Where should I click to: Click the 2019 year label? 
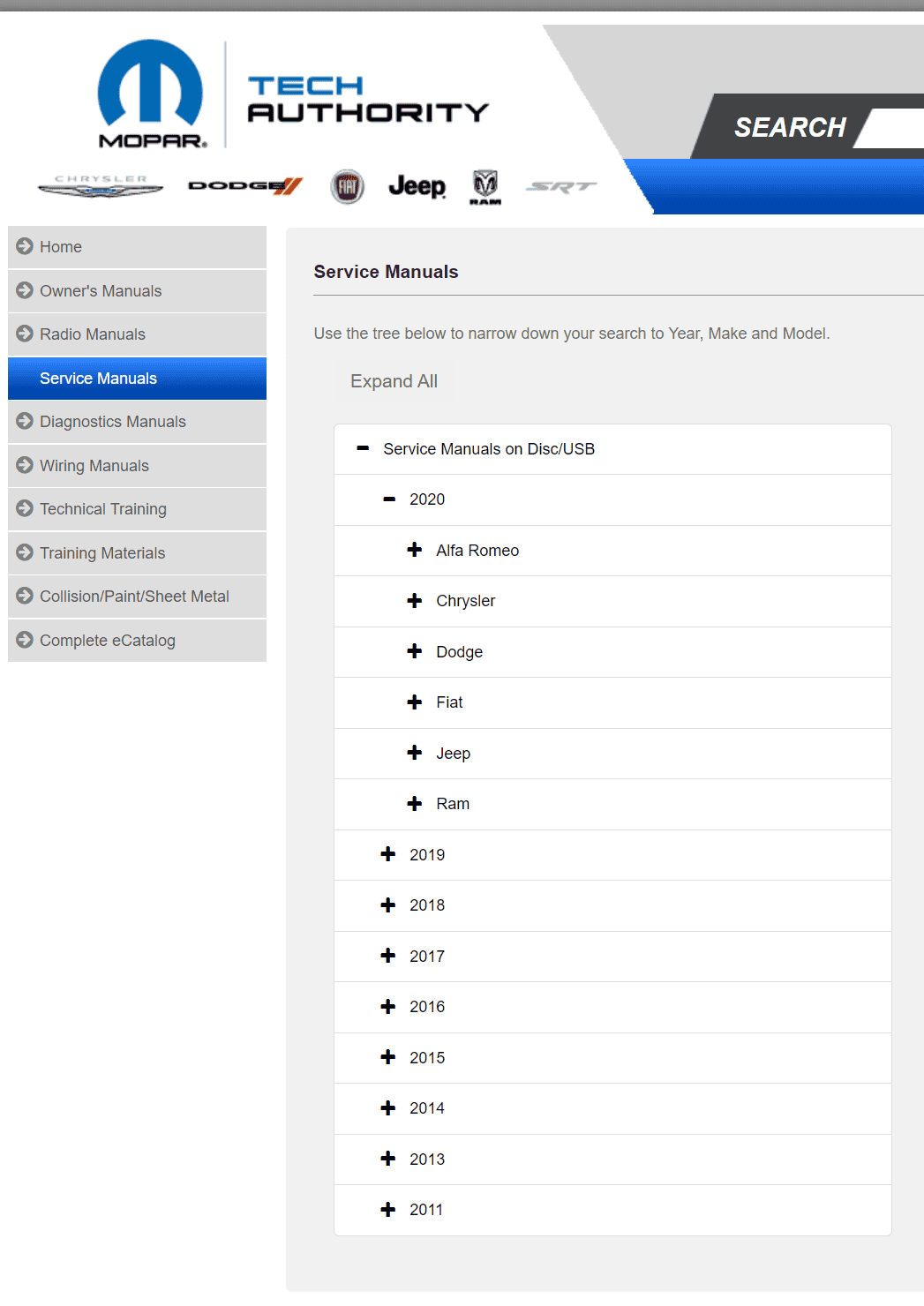427,855
